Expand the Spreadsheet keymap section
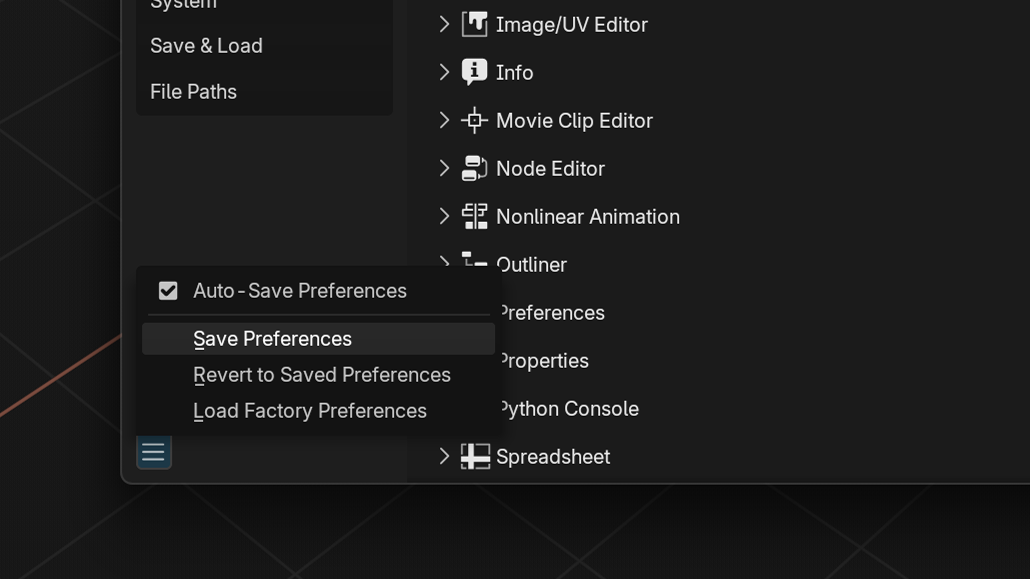This screenshot has height=579, width=1030. (443, 455)
